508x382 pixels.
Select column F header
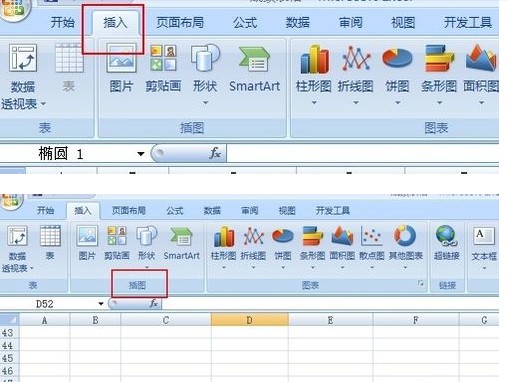point(416,320)
